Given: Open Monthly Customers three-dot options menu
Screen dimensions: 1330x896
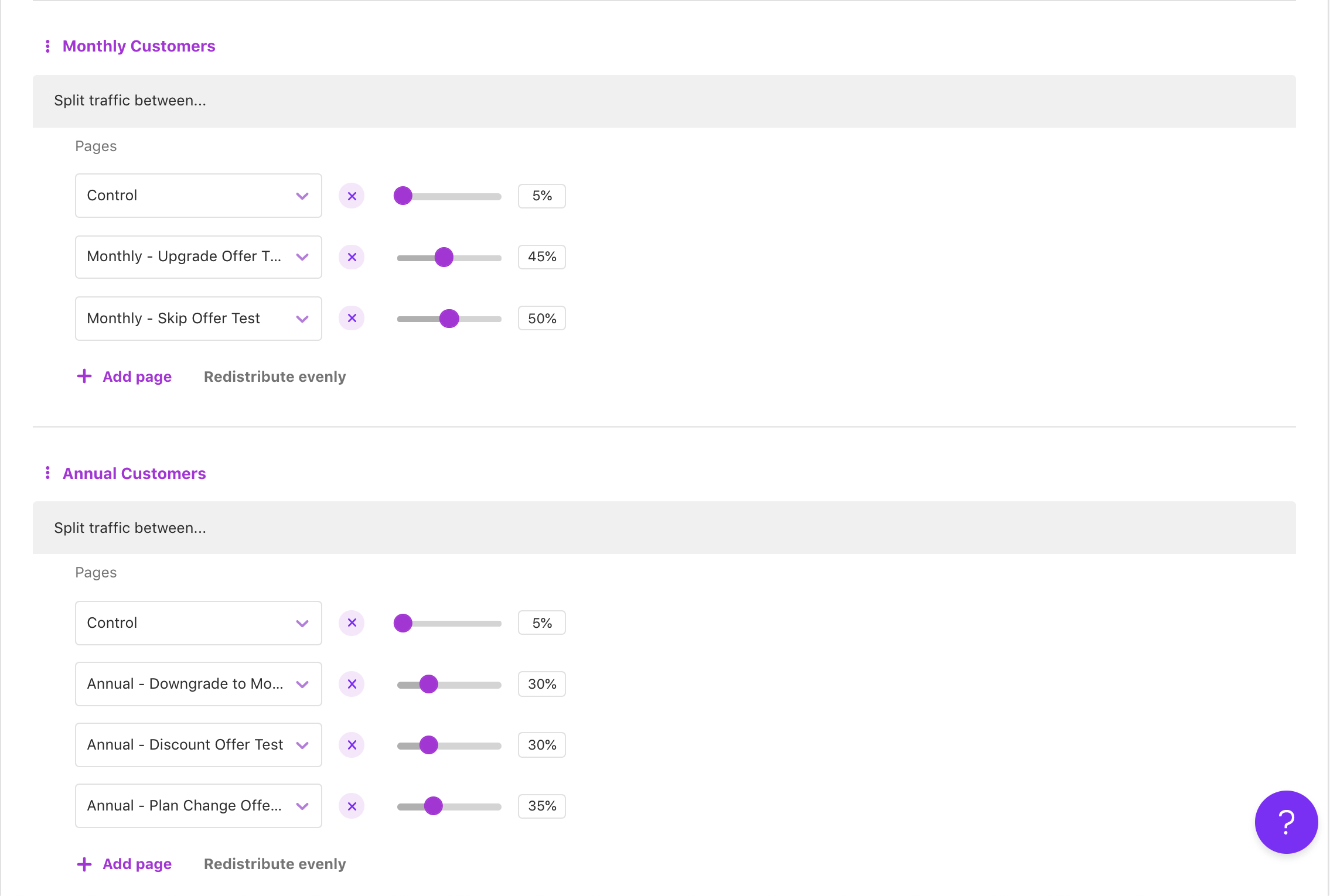Looking at the screenshot, I should pyautogui.click(x=47, y=46).
